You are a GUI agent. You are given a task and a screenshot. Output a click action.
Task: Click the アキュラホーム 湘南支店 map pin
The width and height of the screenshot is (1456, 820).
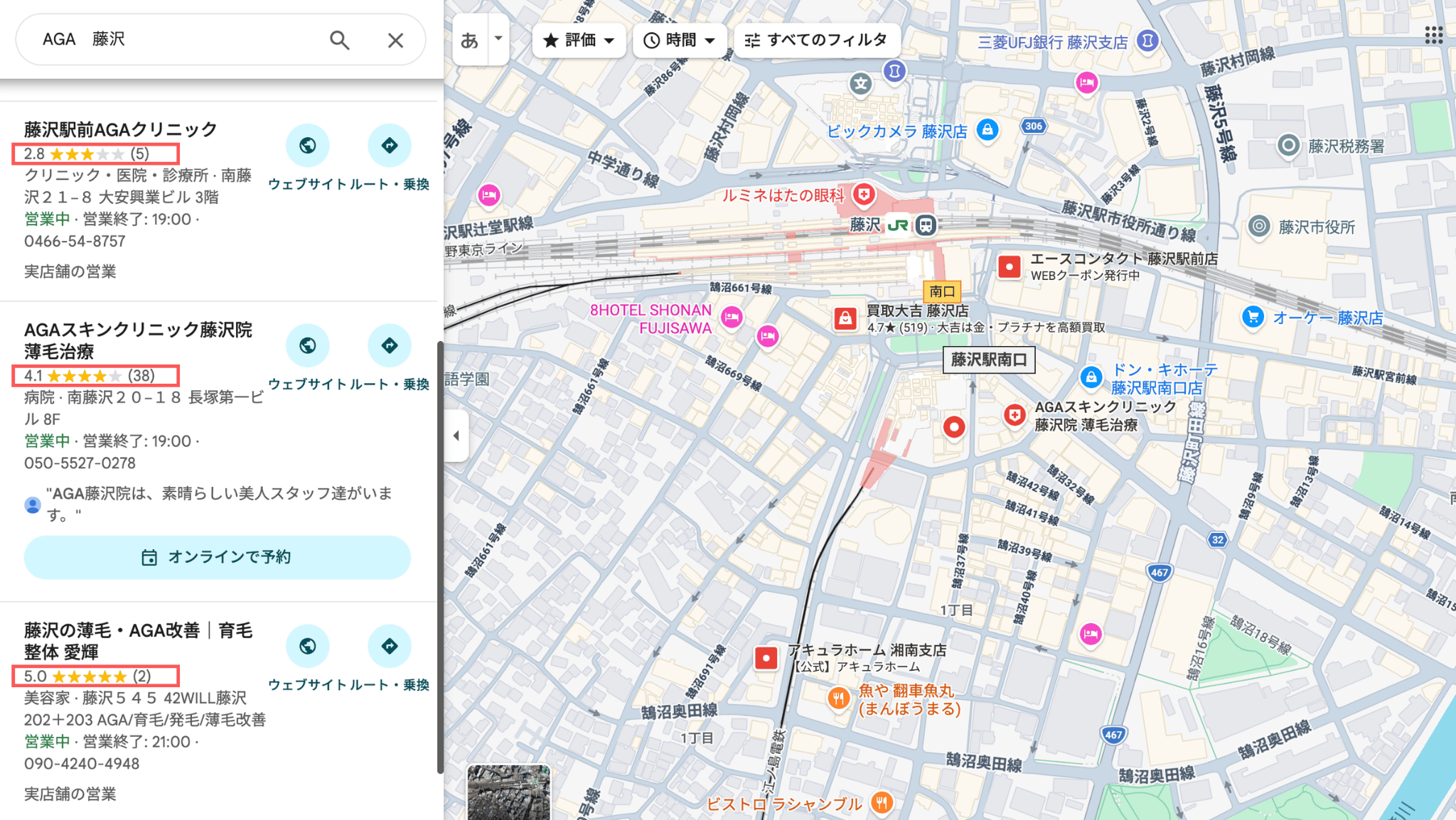[766, 659]
